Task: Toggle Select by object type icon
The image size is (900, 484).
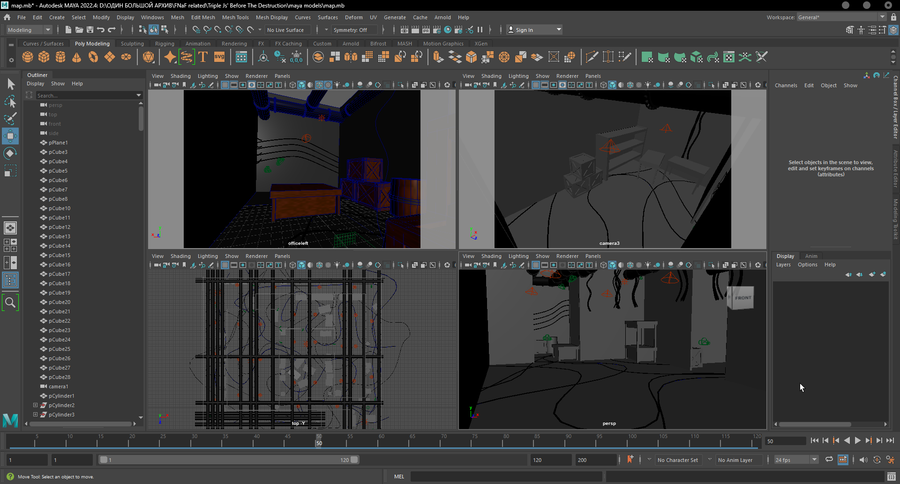Action: click(x=154, y=30)
